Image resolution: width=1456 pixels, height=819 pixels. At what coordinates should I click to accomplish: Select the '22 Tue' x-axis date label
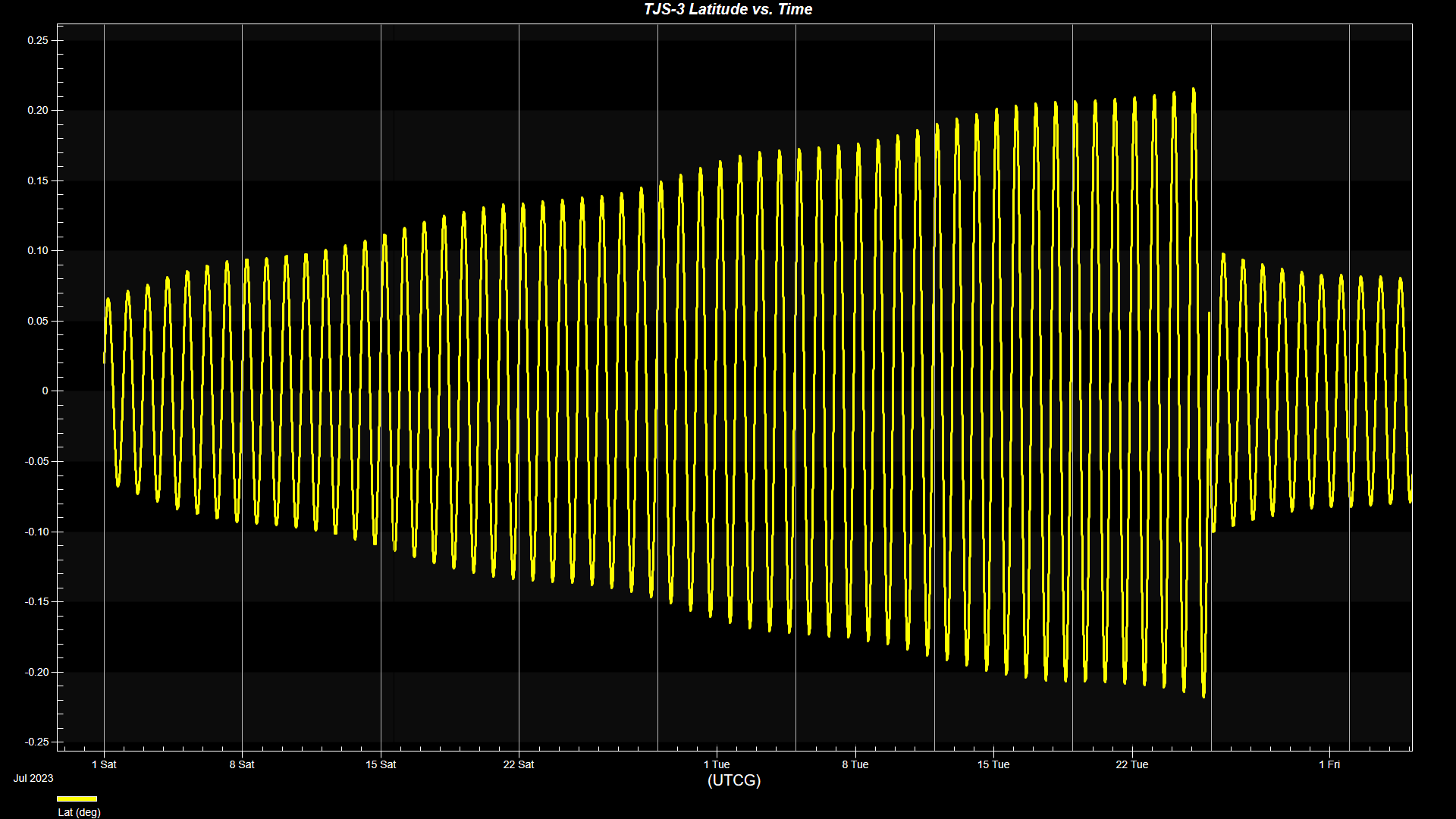pos(1131,764)
